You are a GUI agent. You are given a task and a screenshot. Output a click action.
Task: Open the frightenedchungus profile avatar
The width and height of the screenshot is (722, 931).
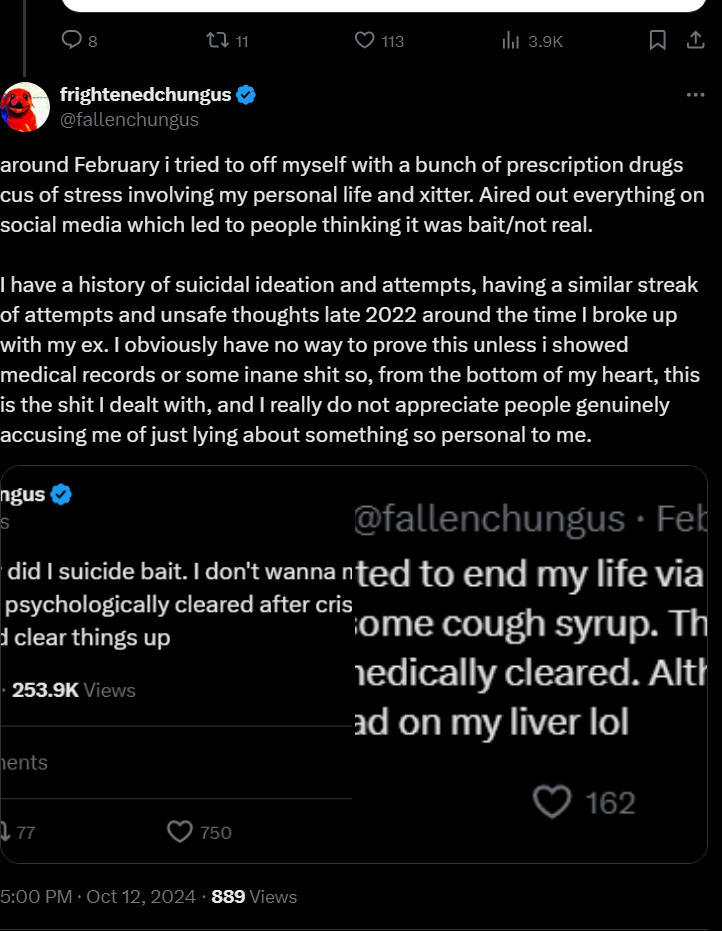[x=26, y=106]
